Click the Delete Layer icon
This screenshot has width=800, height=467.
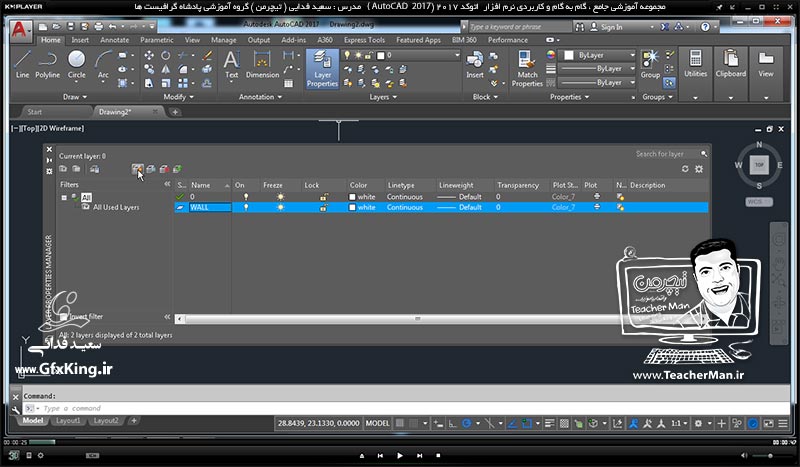164,169
